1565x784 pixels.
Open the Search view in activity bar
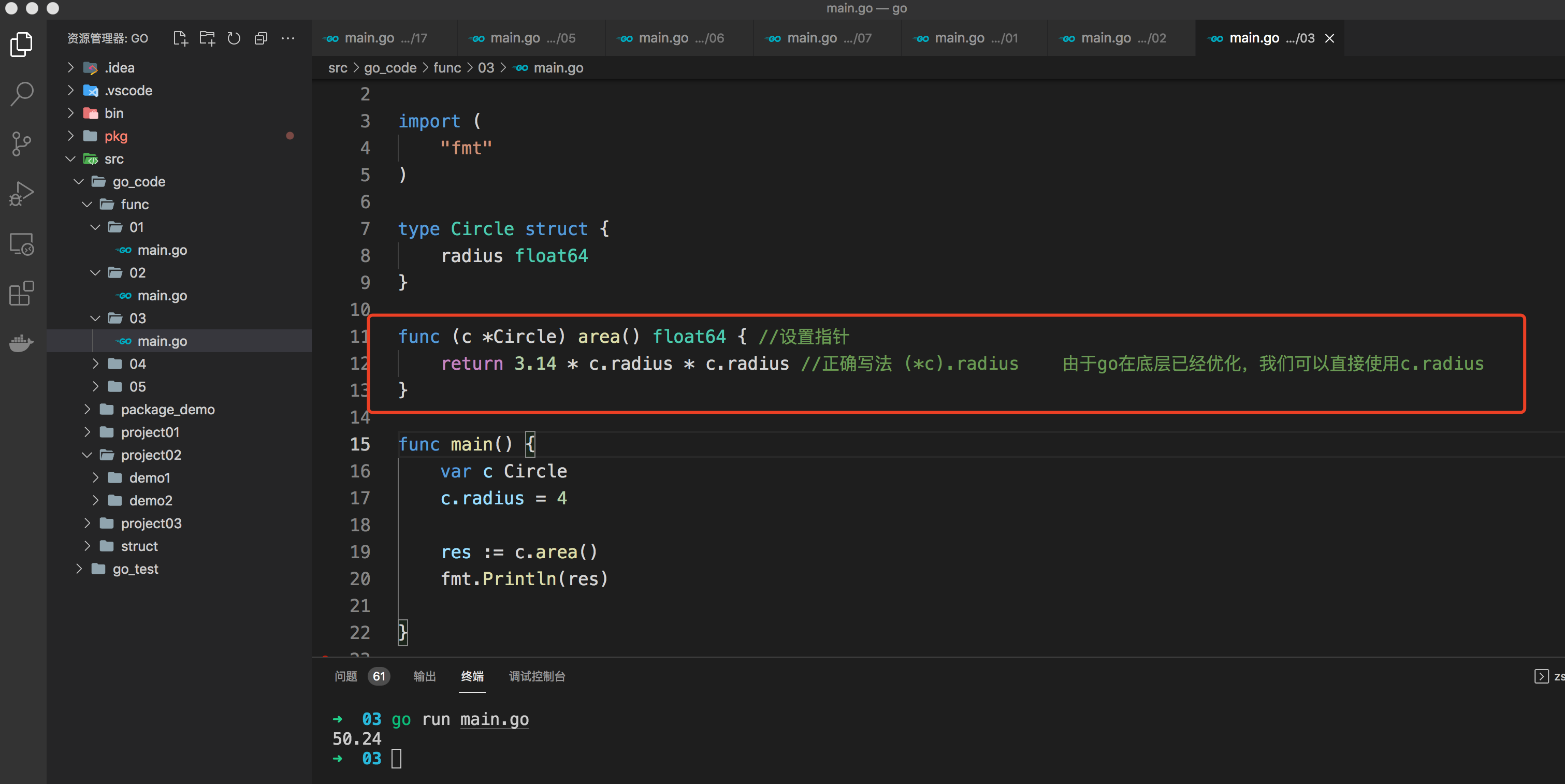22,94
